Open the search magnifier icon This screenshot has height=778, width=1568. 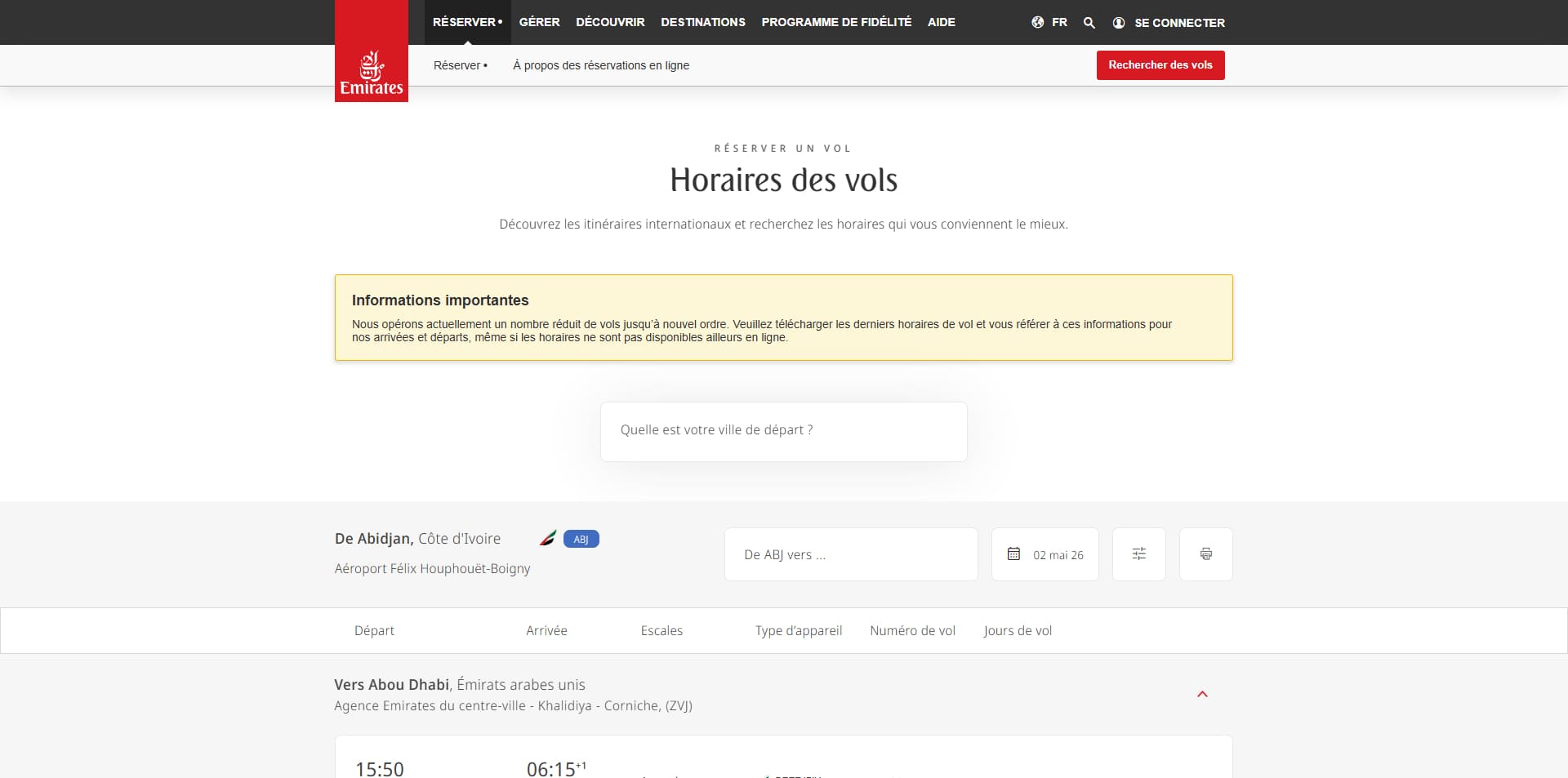pyautogui.click(x=1089, y=23)
